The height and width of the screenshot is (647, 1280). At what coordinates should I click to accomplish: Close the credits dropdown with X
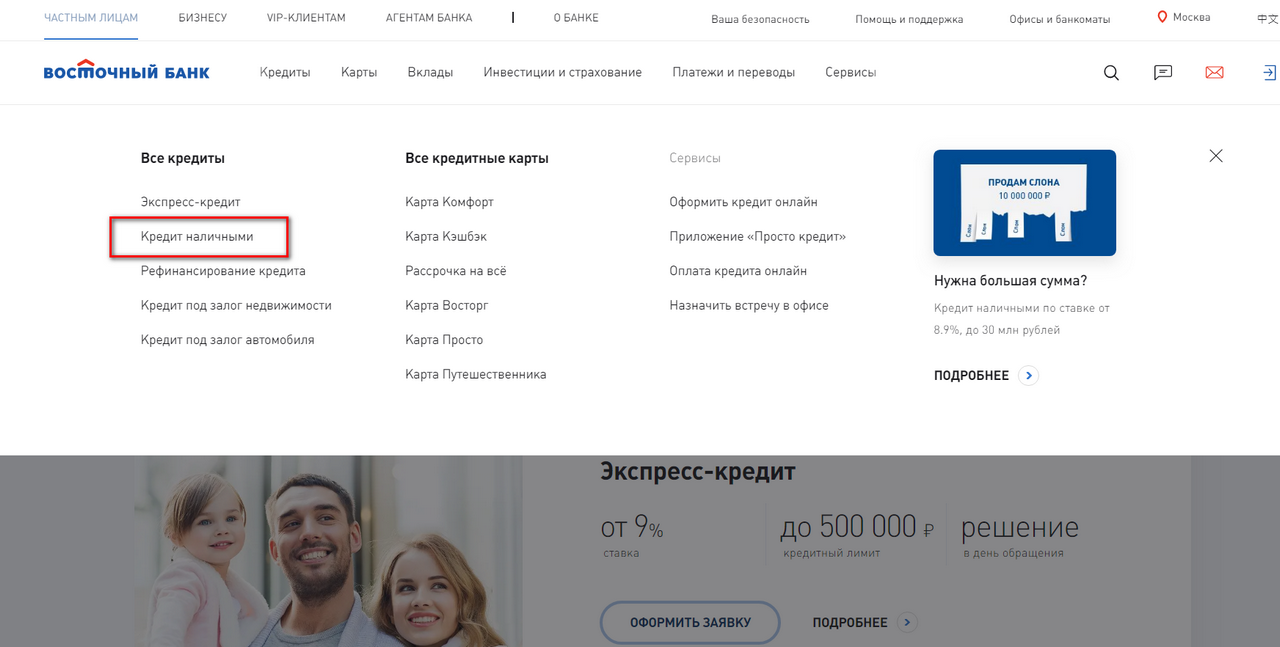pos(1216,156)
